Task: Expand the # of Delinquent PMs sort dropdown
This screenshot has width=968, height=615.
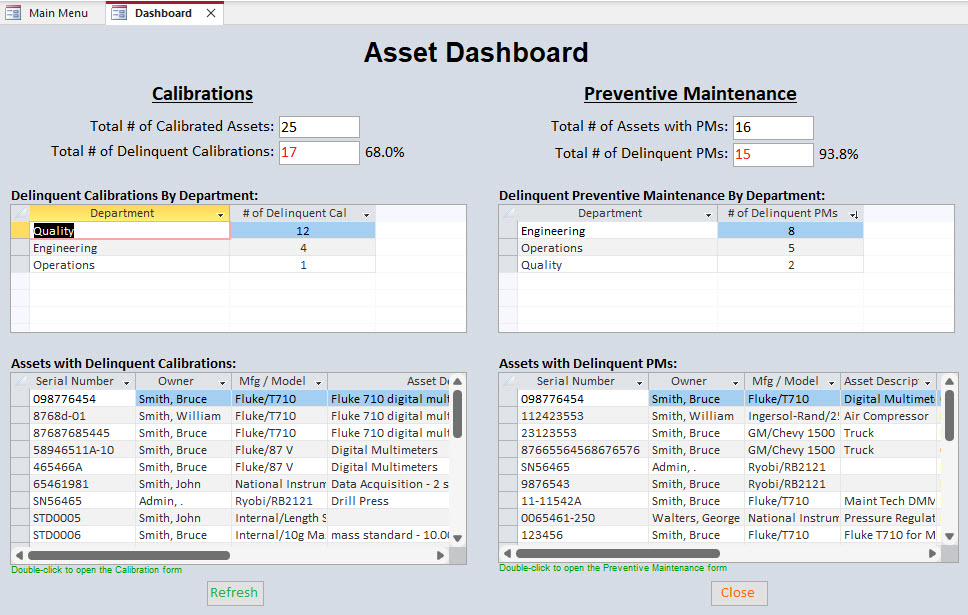Action: click(x=854, y=214)
